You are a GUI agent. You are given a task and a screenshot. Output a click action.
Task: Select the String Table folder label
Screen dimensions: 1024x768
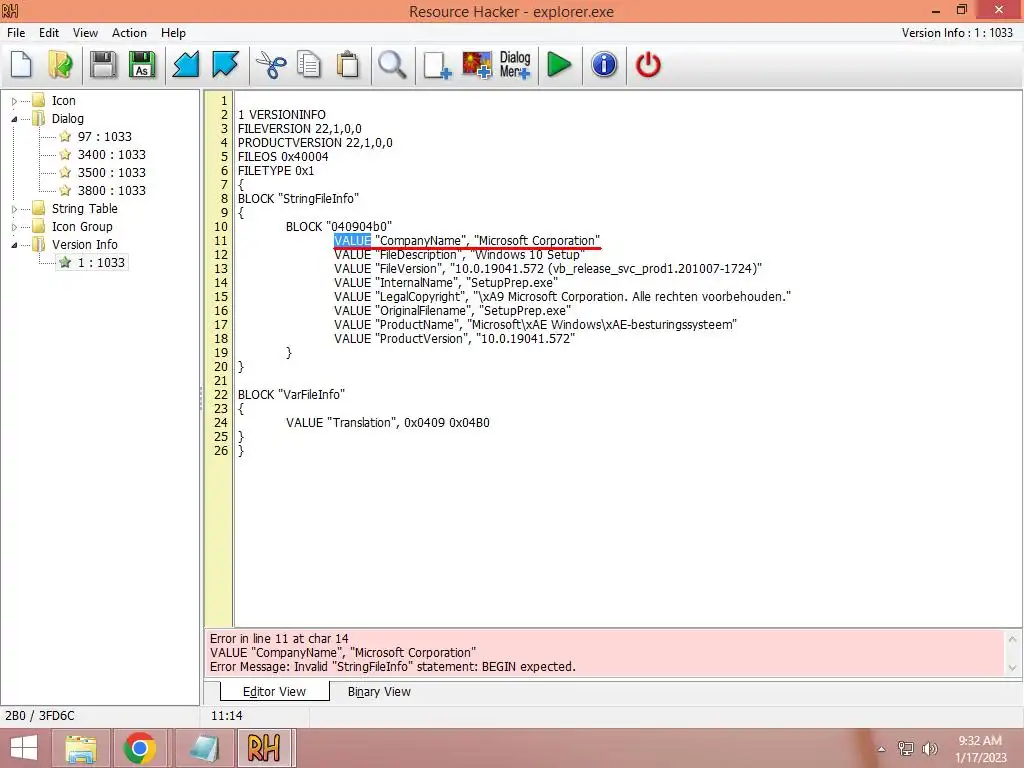[x=85, y=208]
